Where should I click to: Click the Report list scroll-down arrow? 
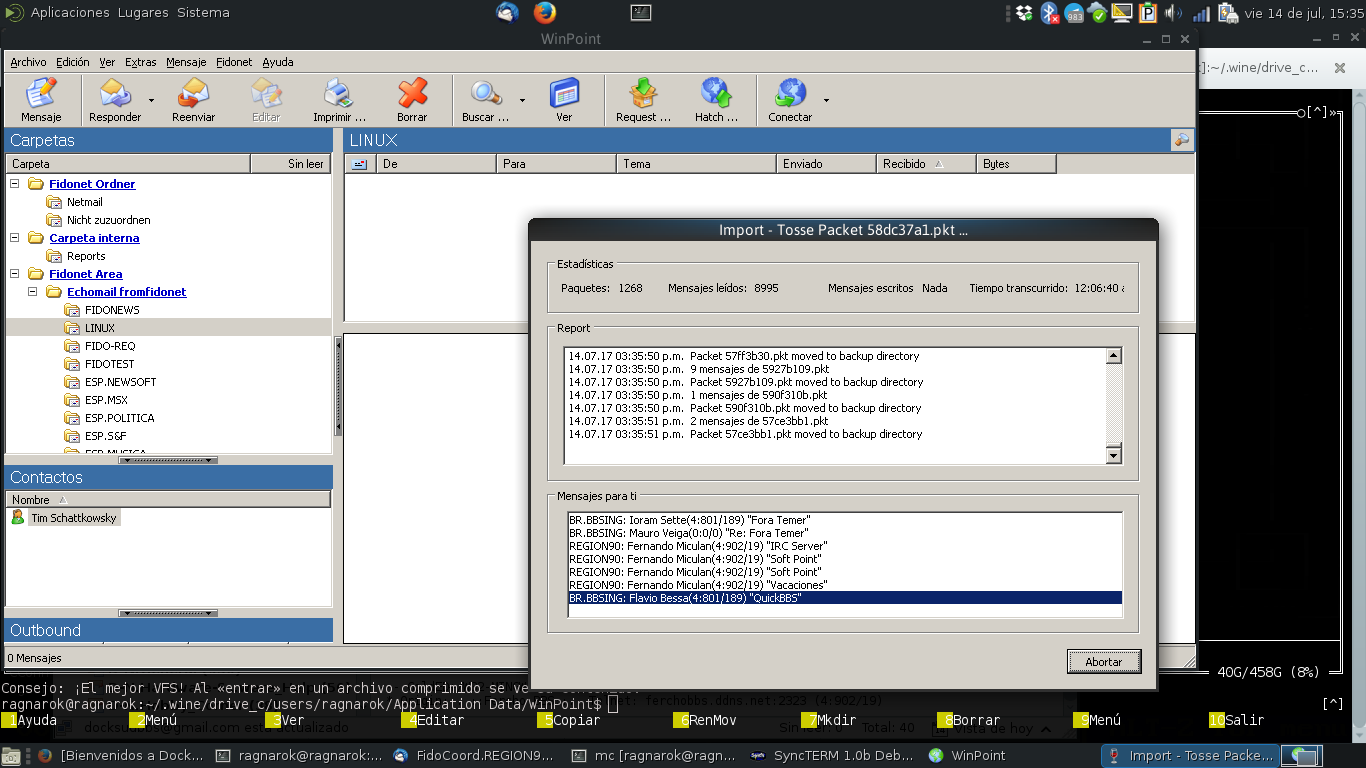pos(1114,456)
